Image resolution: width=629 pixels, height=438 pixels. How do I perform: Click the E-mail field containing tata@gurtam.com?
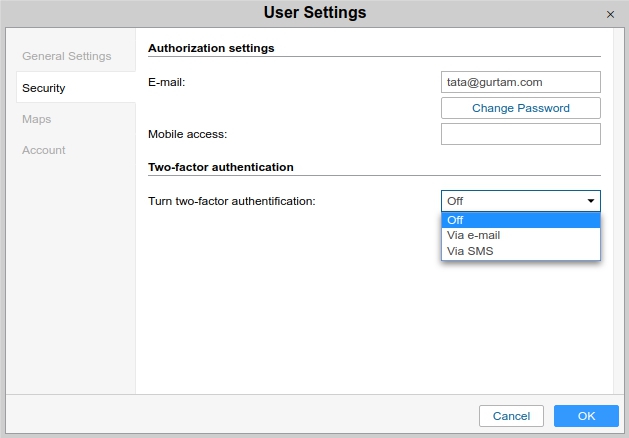520,82
